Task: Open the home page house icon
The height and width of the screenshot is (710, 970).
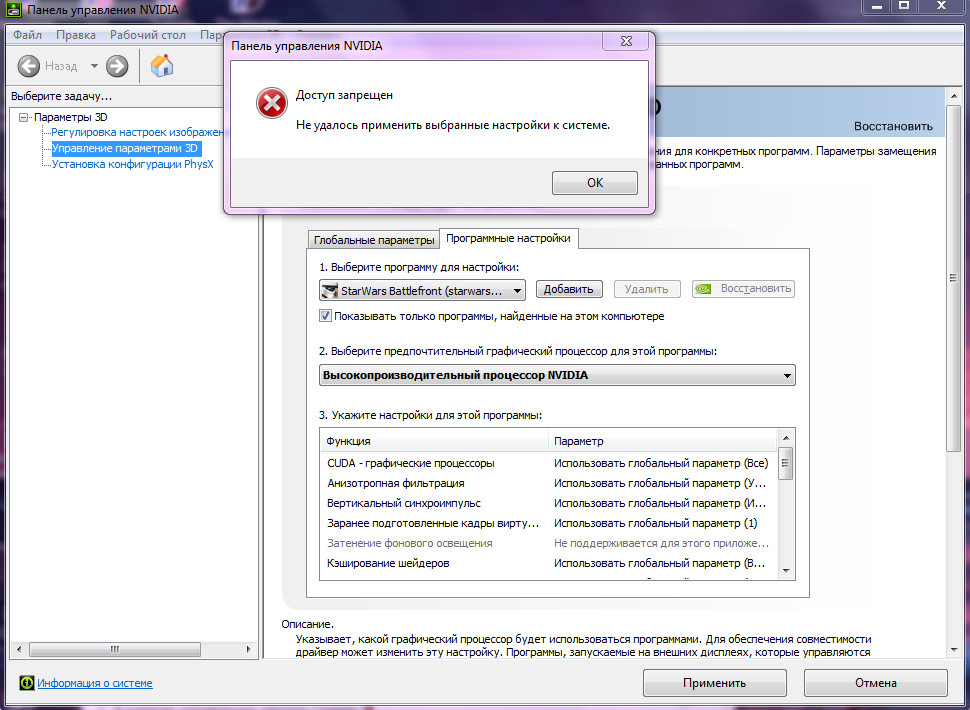Action: [162, 65]
